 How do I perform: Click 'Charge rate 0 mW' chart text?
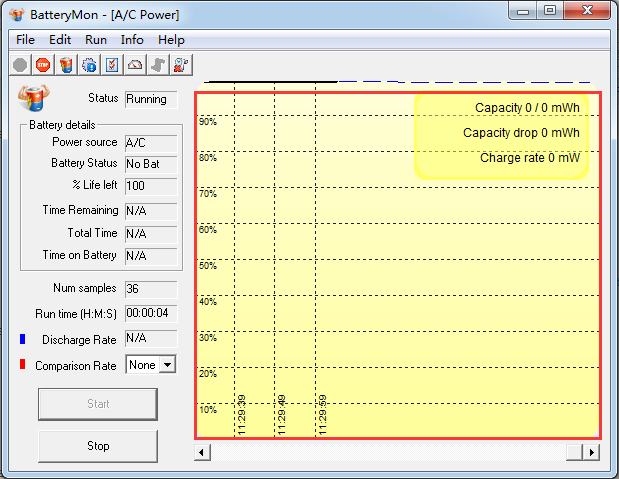(x=530, y=158)
